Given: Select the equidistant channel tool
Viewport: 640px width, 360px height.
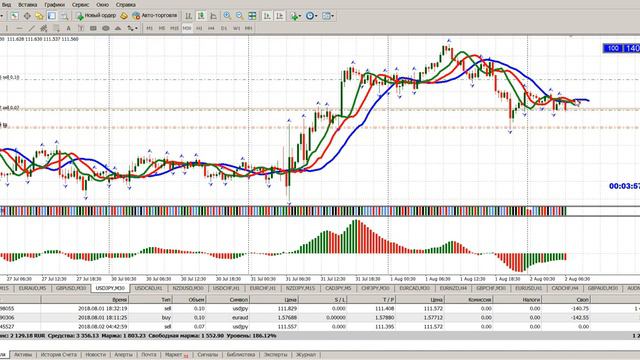Looking at the screenshot, I should click(44, 28).
